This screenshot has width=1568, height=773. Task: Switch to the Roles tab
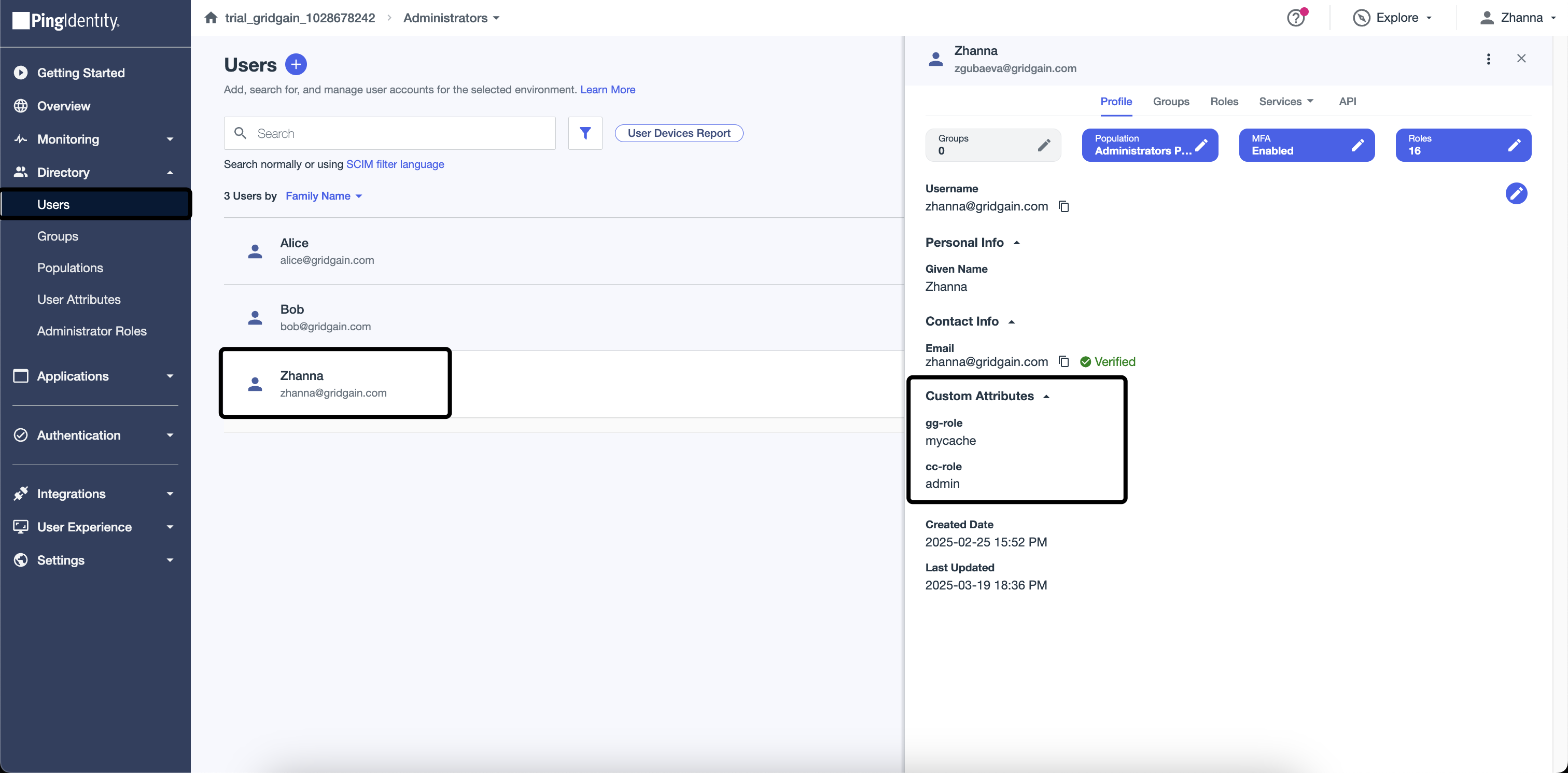coord(1224,102)
